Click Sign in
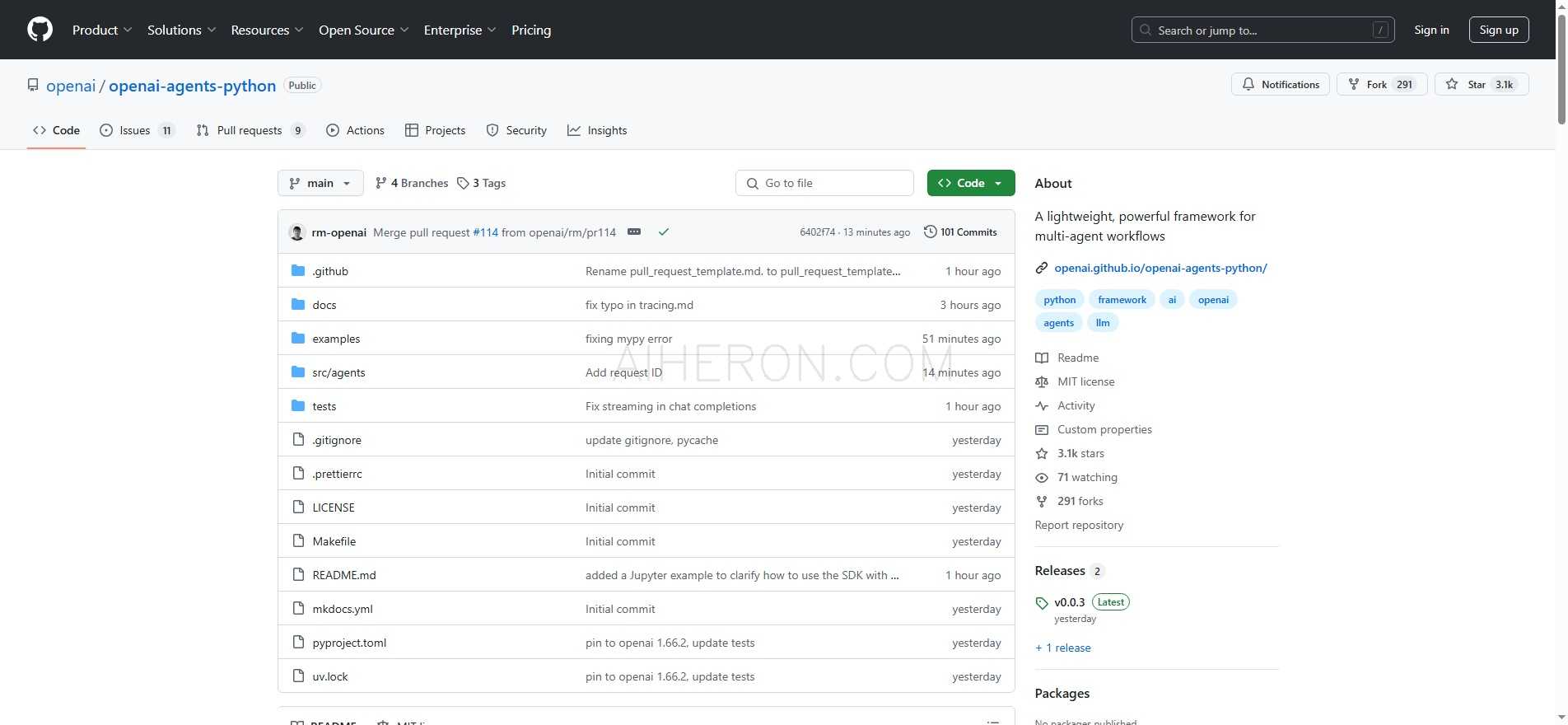This screenshot has height=725, width=1568. (1431, 30)
